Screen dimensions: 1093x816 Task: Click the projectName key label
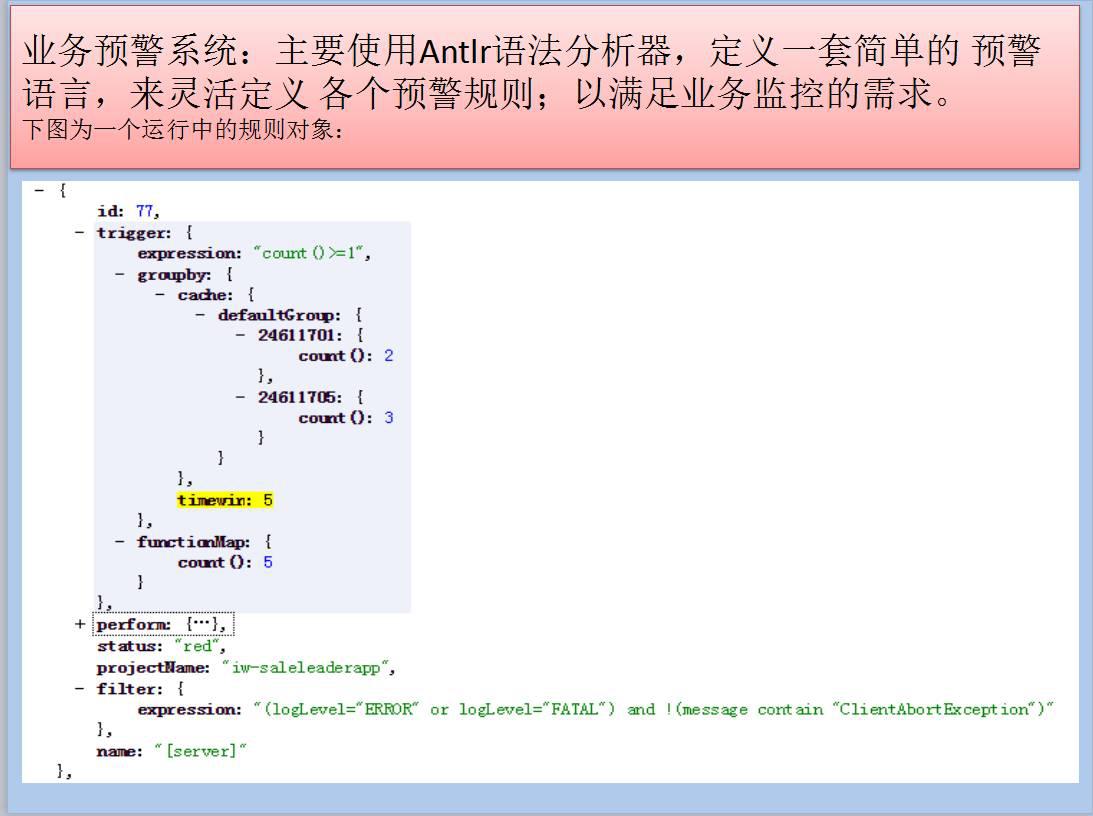[153, 668]
